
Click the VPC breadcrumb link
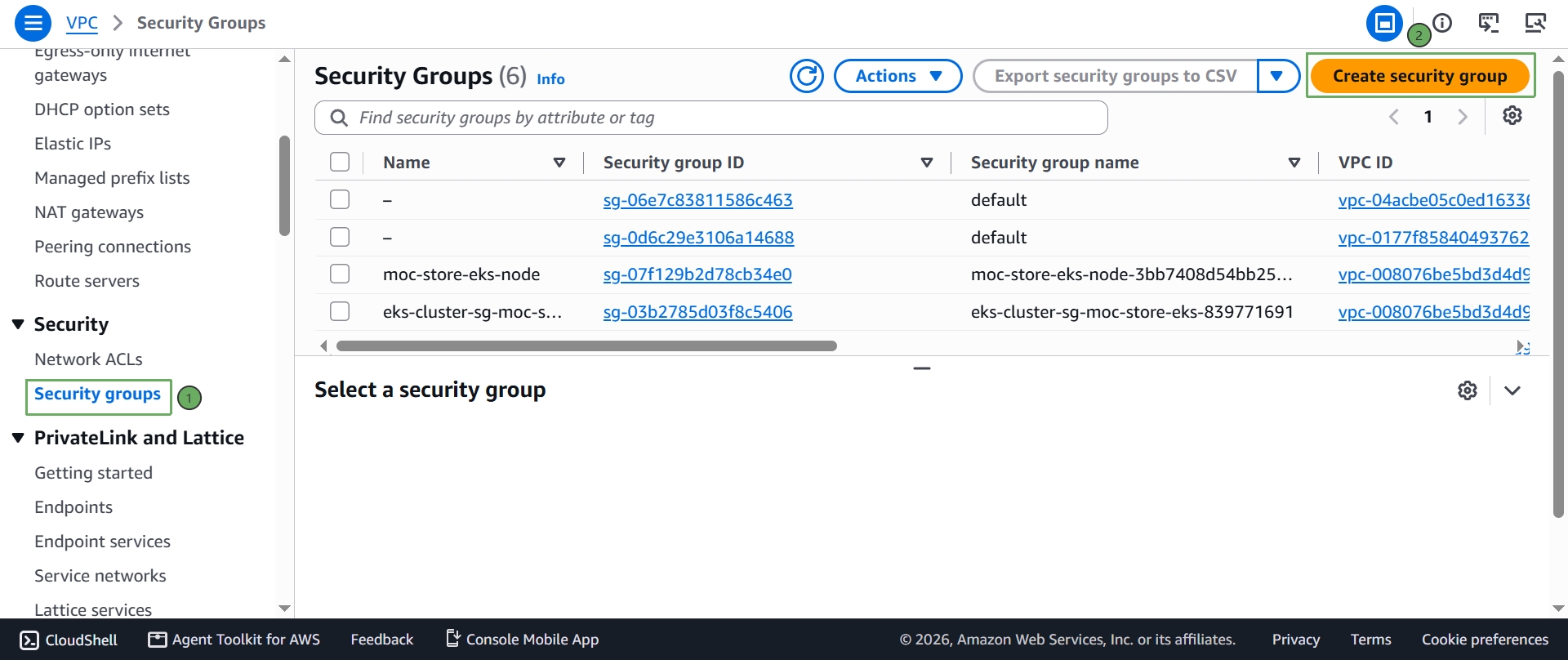pos(82,23)
